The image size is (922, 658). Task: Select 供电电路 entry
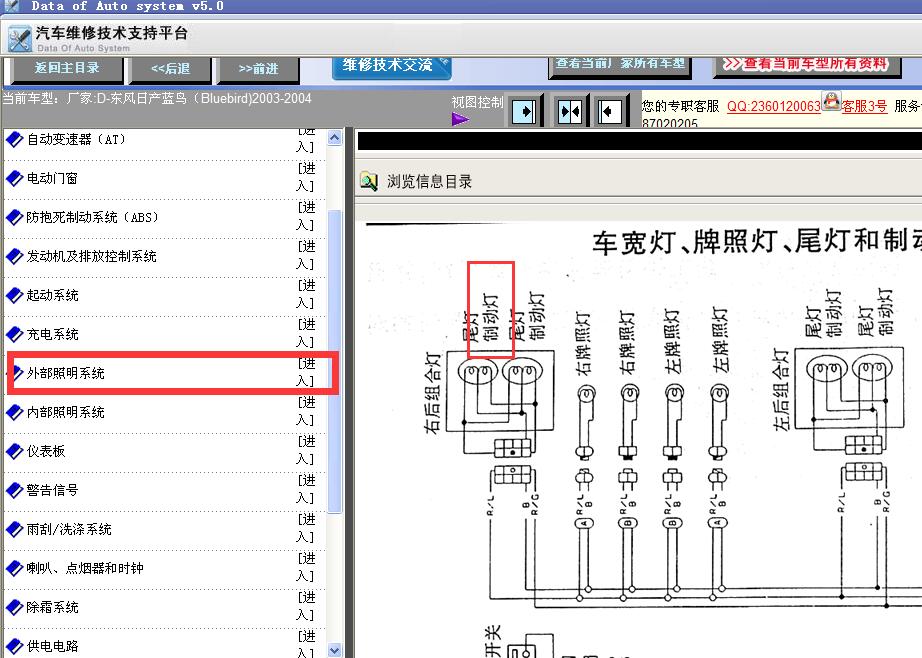coord(52,646)
